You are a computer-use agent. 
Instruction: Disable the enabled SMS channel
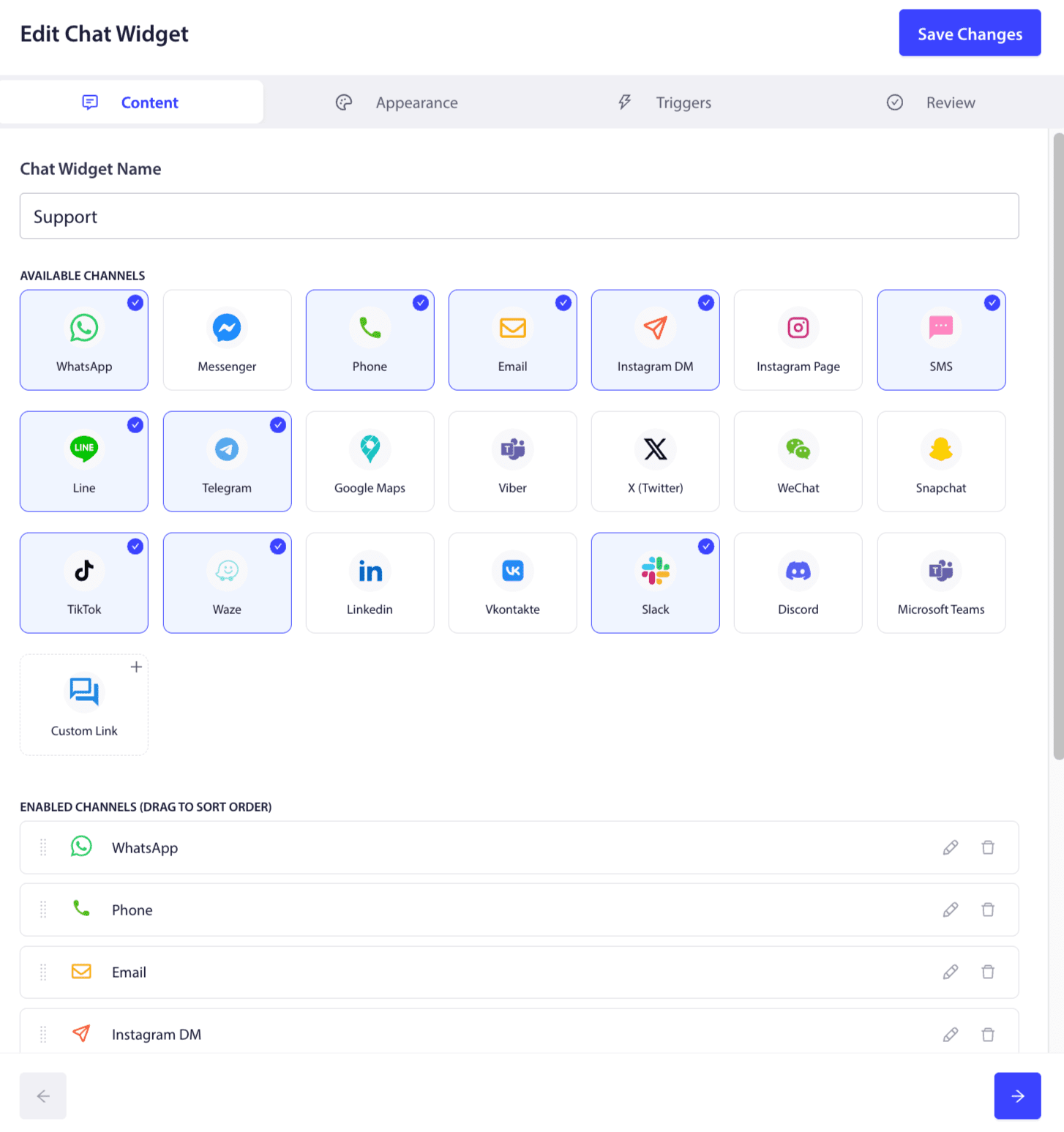coord(941,340)
